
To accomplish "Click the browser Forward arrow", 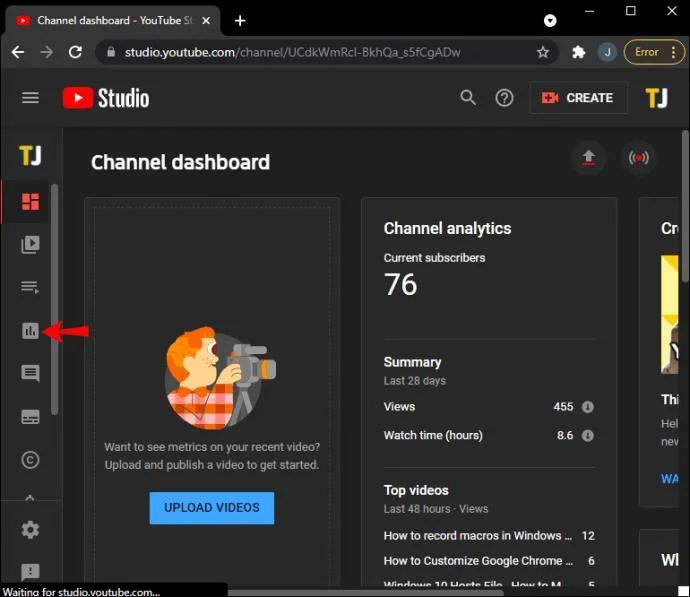I will point(46,52).
